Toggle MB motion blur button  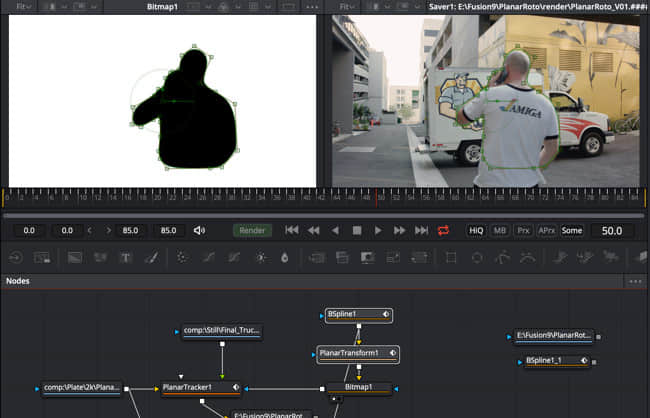point(500,230)
